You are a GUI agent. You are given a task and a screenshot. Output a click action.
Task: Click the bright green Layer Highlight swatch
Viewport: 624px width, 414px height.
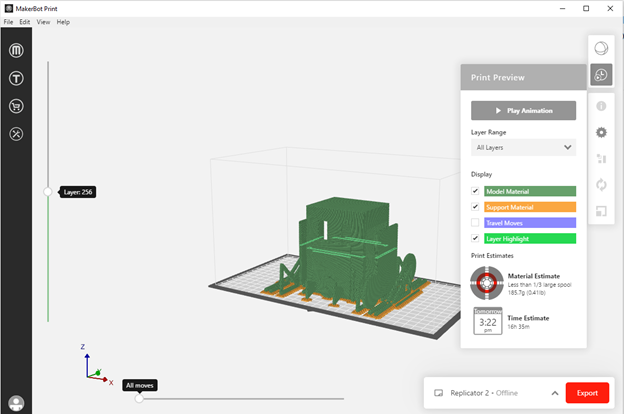coord(530,238)
